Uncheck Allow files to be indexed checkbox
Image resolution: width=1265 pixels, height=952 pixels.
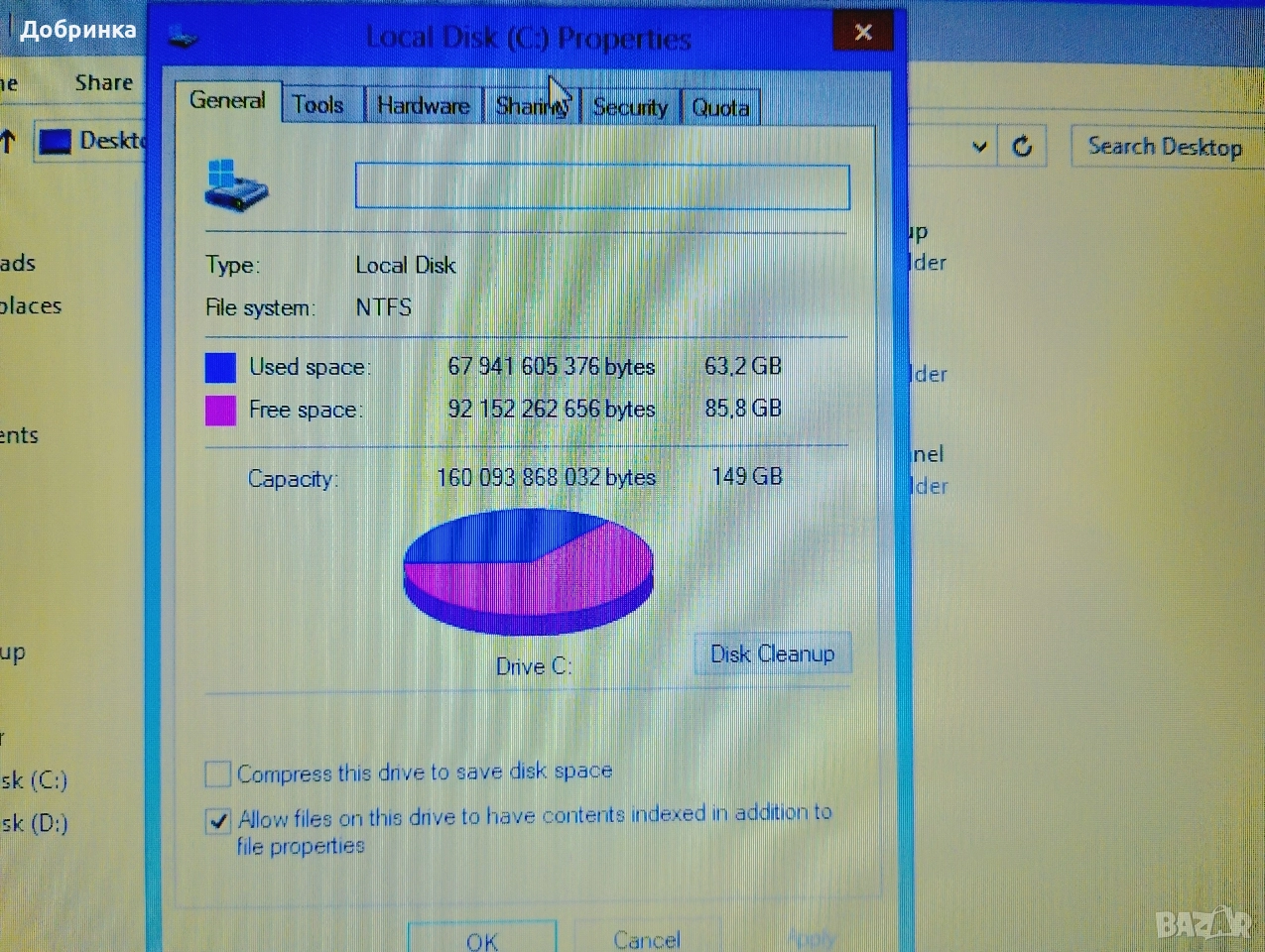click(218, 821)
